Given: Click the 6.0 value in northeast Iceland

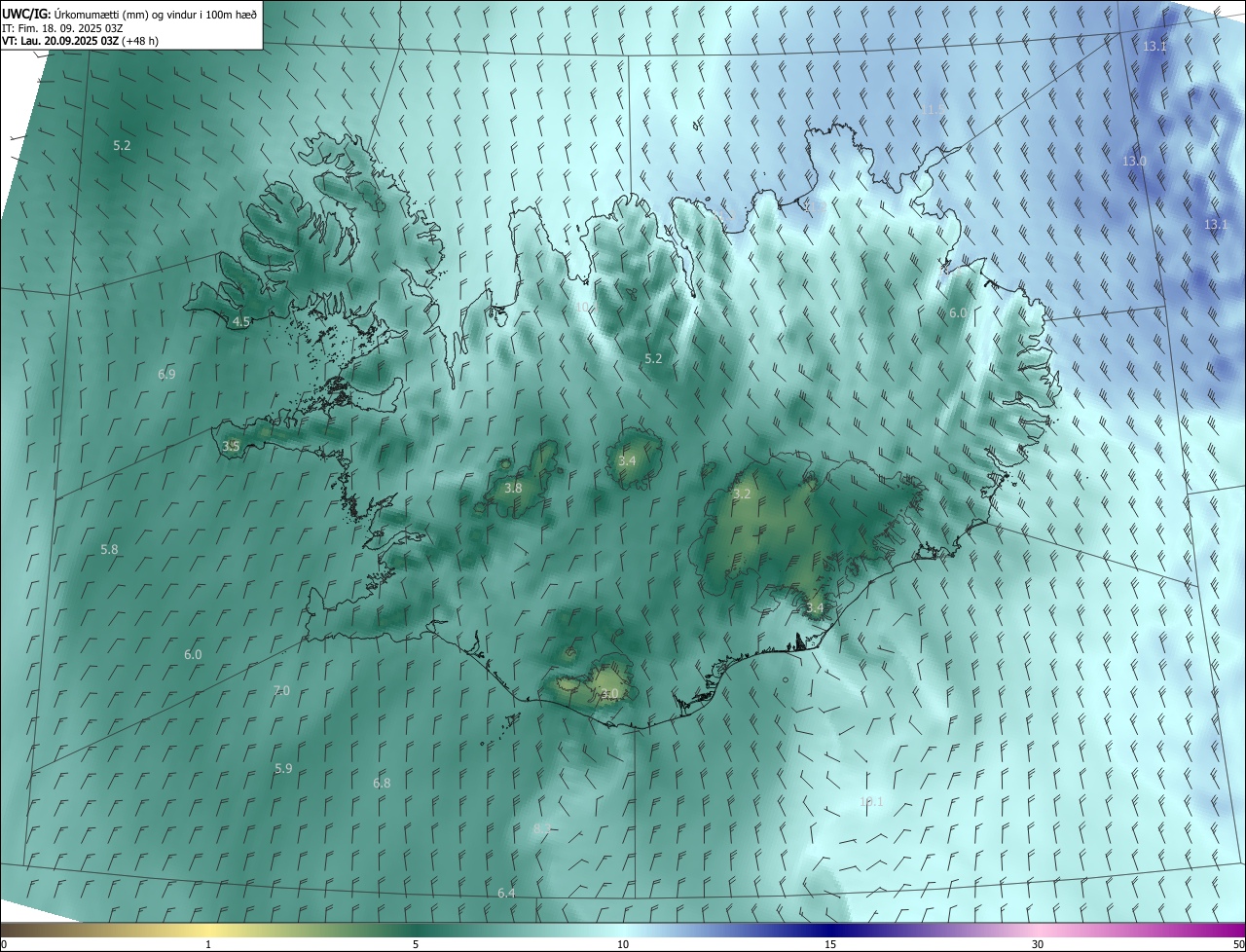Looking at the screenshot, I should tap(958, 312).
